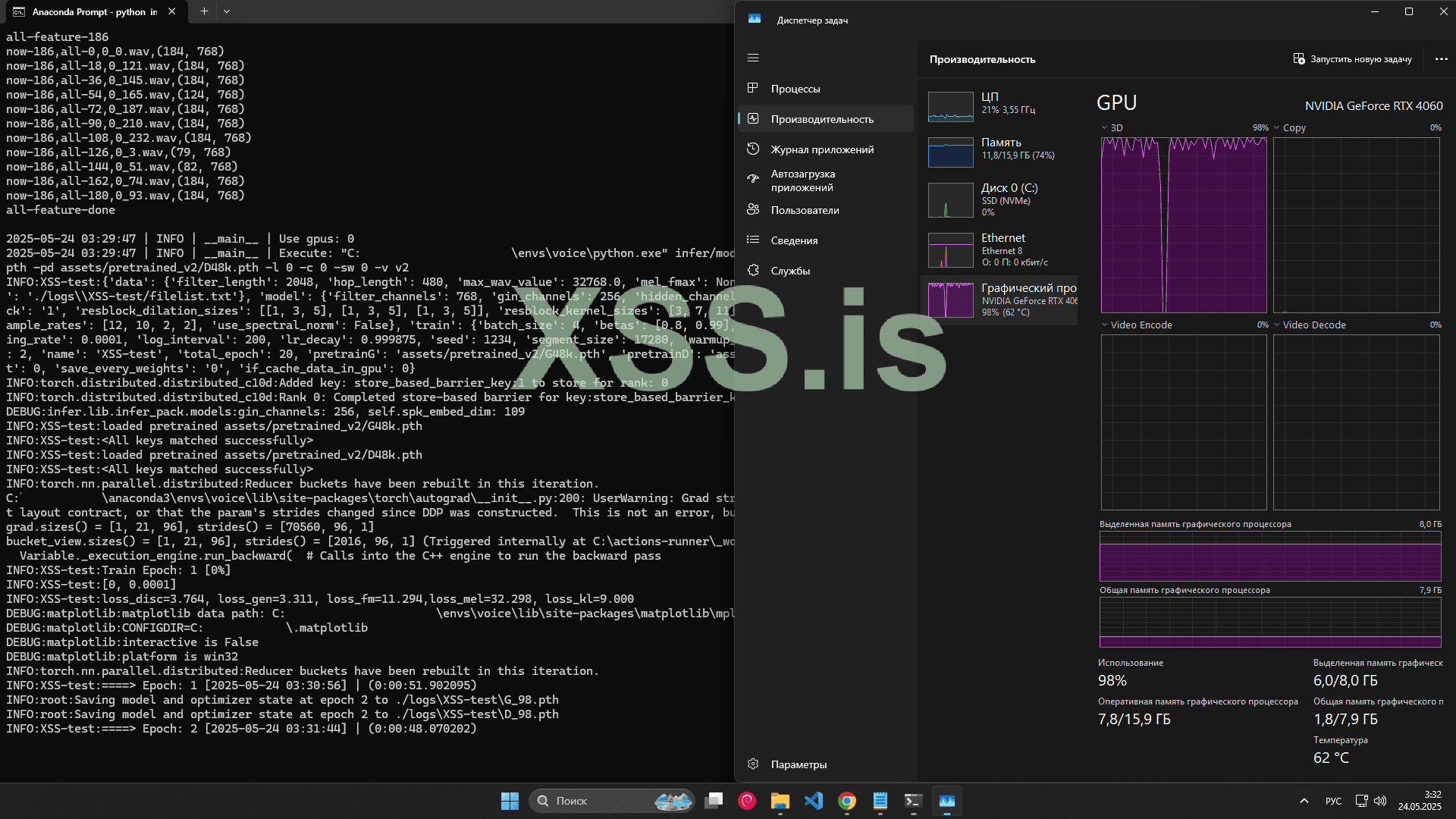Open the terminal tab dropdown arrow

227,11
